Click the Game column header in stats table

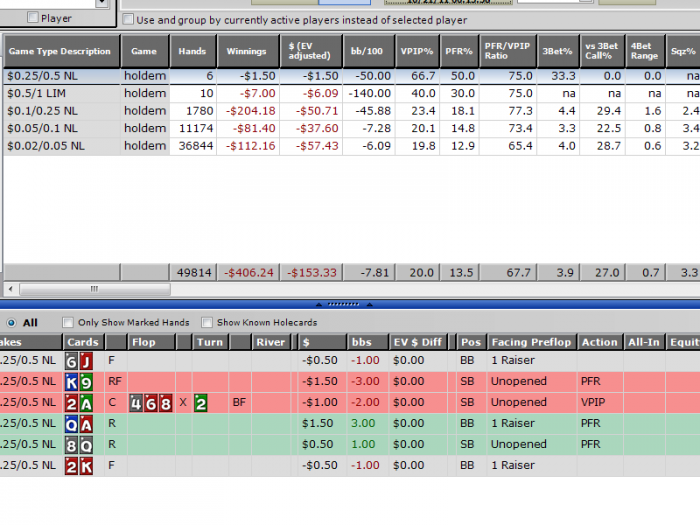(x=145, y=51)
